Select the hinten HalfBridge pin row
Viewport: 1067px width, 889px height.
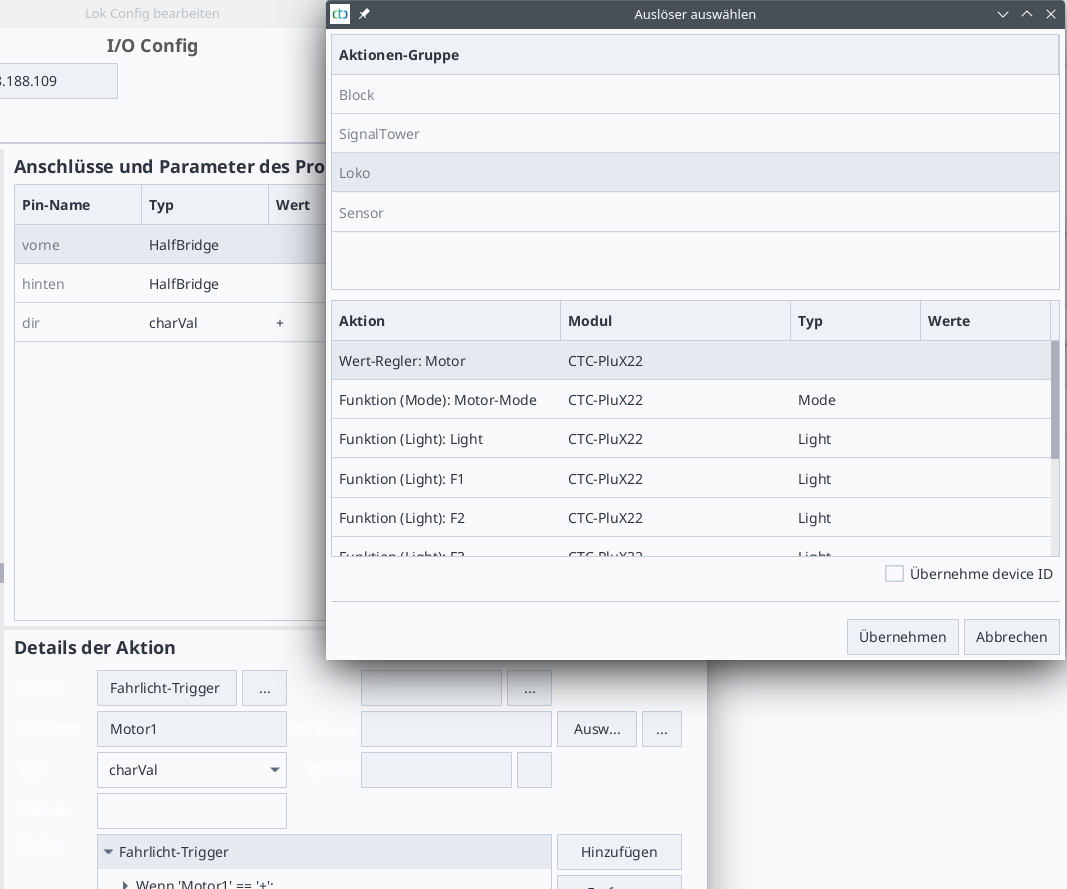pos(165,284)
